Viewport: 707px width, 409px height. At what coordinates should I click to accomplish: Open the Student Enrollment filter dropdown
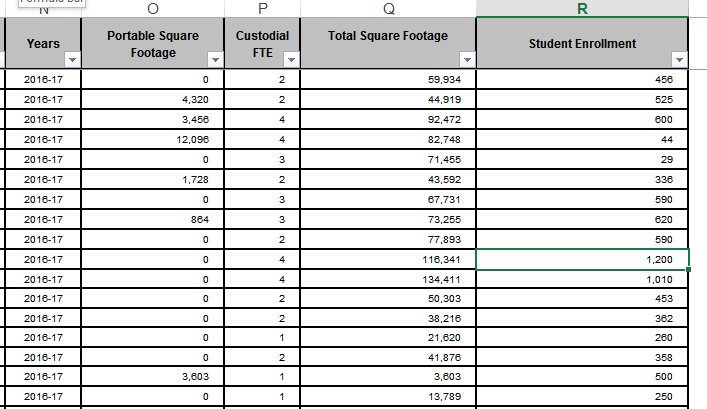coord(679,60)
